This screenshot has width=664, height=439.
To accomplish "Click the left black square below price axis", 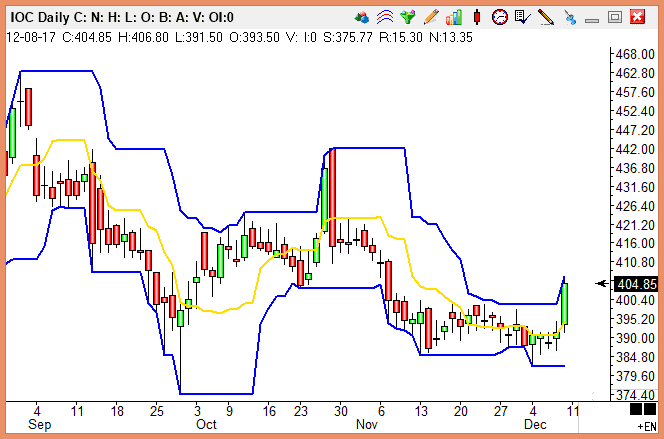I will [x=636, y=409].
